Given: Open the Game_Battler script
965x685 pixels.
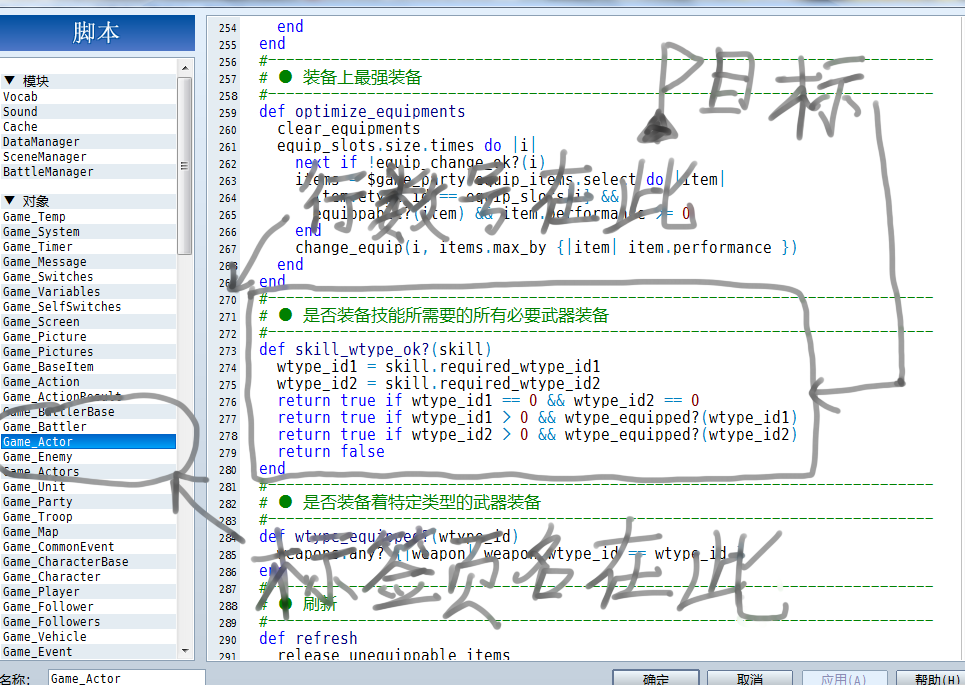Looking at the screenshot, I should 88,427.
